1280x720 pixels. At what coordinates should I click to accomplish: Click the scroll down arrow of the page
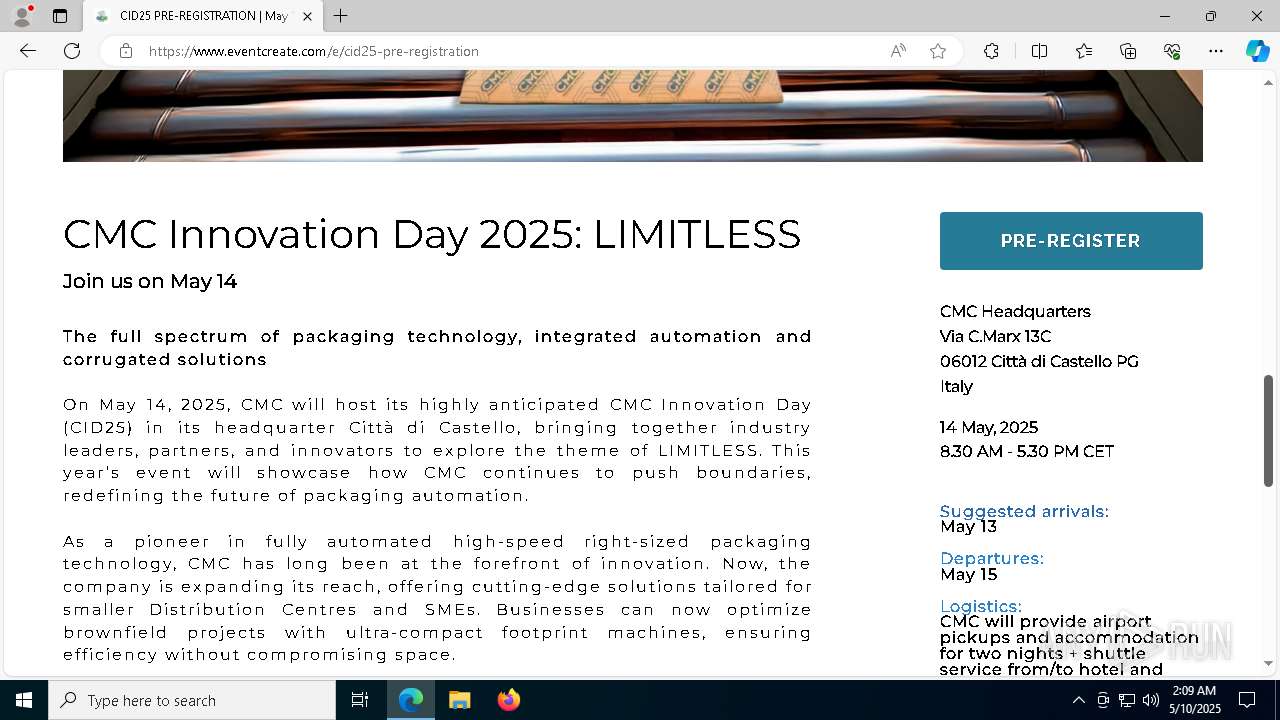click(x=1269, y=663)
